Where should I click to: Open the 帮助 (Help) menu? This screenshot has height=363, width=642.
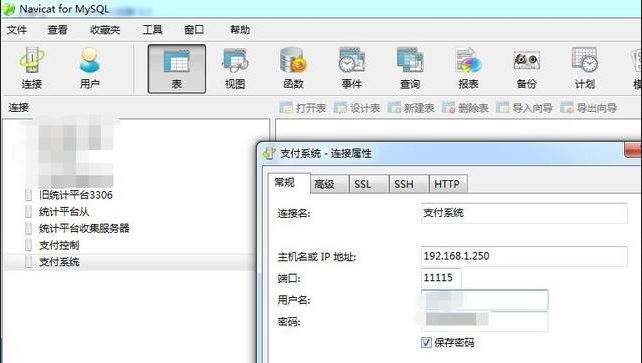pos(240,30)
